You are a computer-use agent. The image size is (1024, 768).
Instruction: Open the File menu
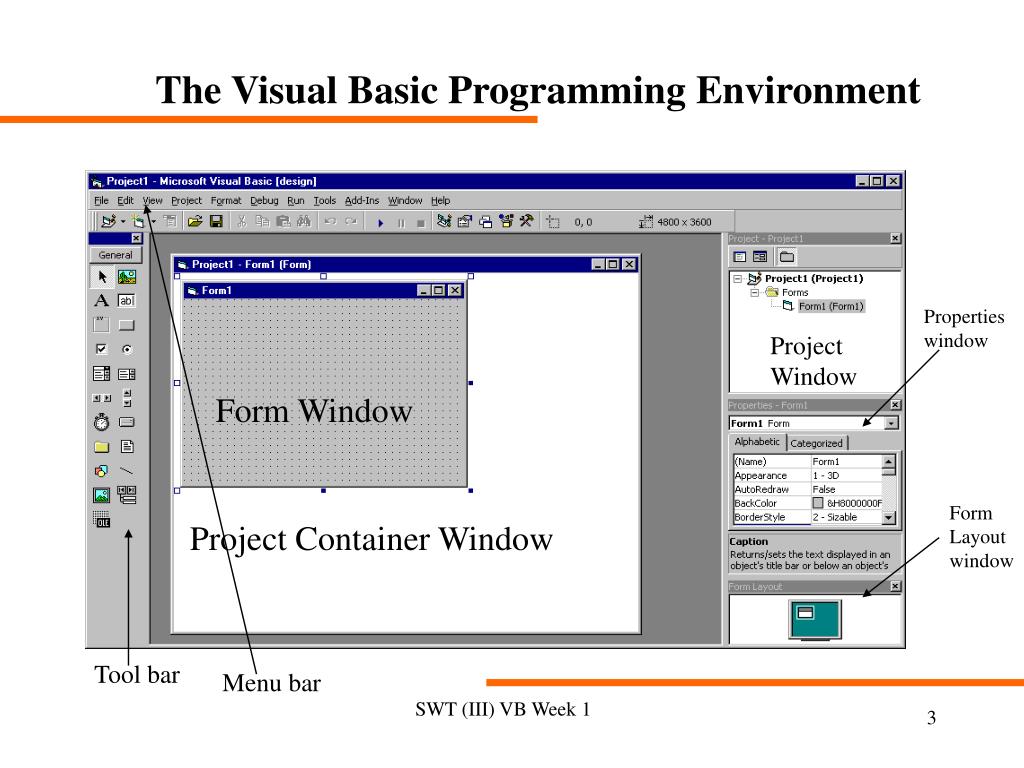coord(101,200)
